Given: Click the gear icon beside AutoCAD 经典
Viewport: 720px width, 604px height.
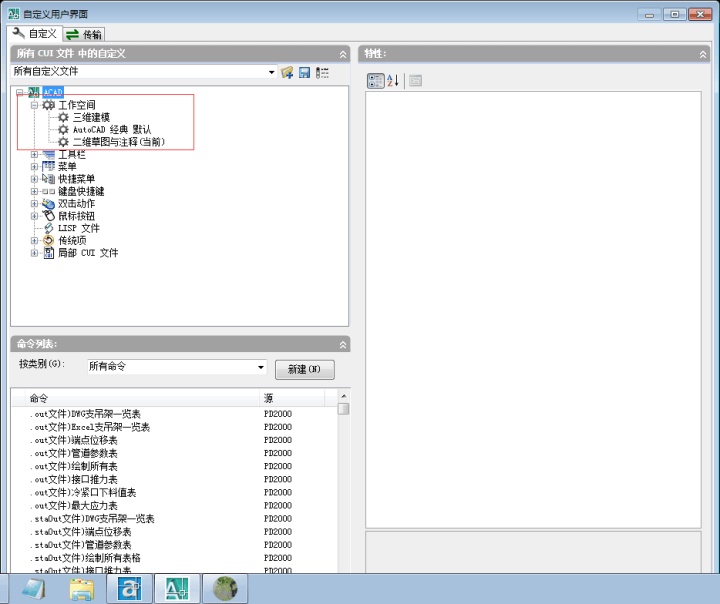Looking at the screenshot, I should (63, 130).
